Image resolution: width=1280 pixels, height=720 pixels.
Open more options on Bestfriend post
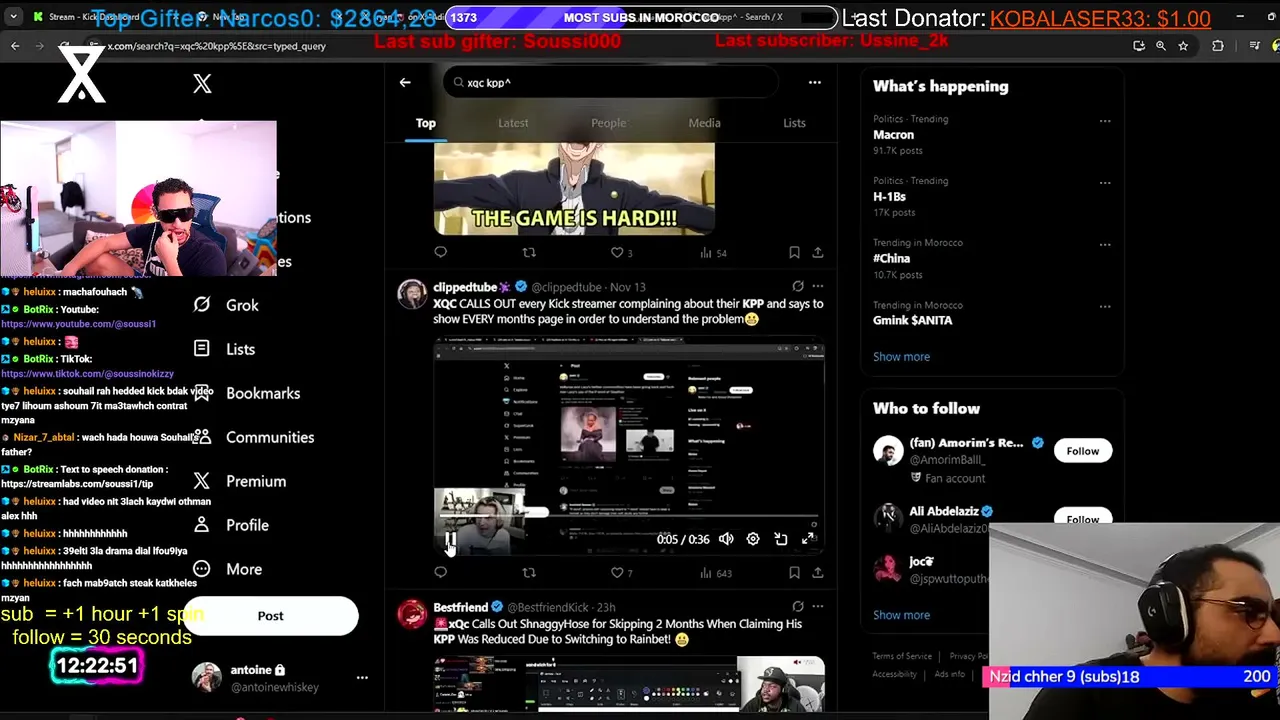[x=818, y=607]
